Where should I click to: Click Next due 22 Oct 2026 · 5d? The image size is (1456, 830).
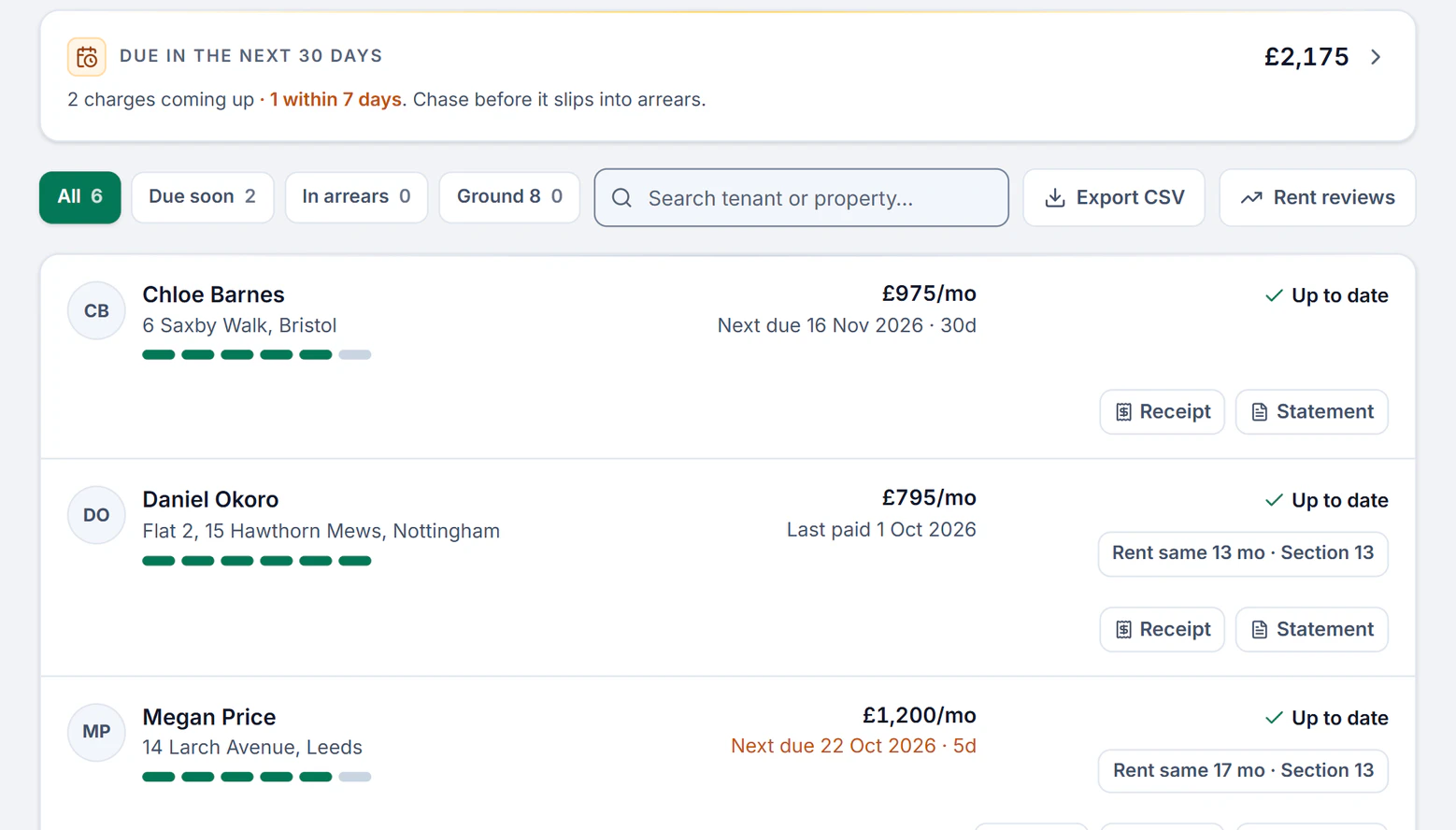[853, 746]
